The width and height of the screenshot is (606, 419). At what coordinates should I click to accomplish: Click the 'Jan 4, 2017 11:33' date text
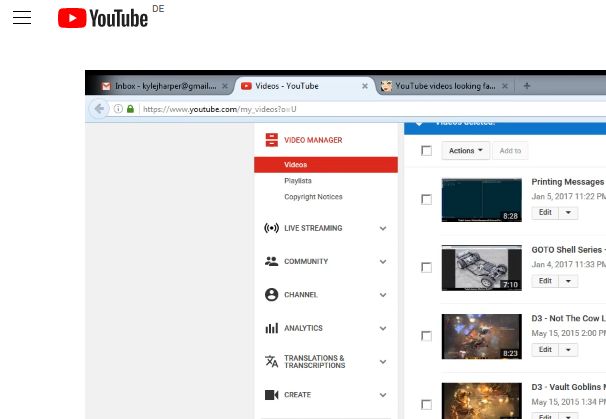coord(568,264)
